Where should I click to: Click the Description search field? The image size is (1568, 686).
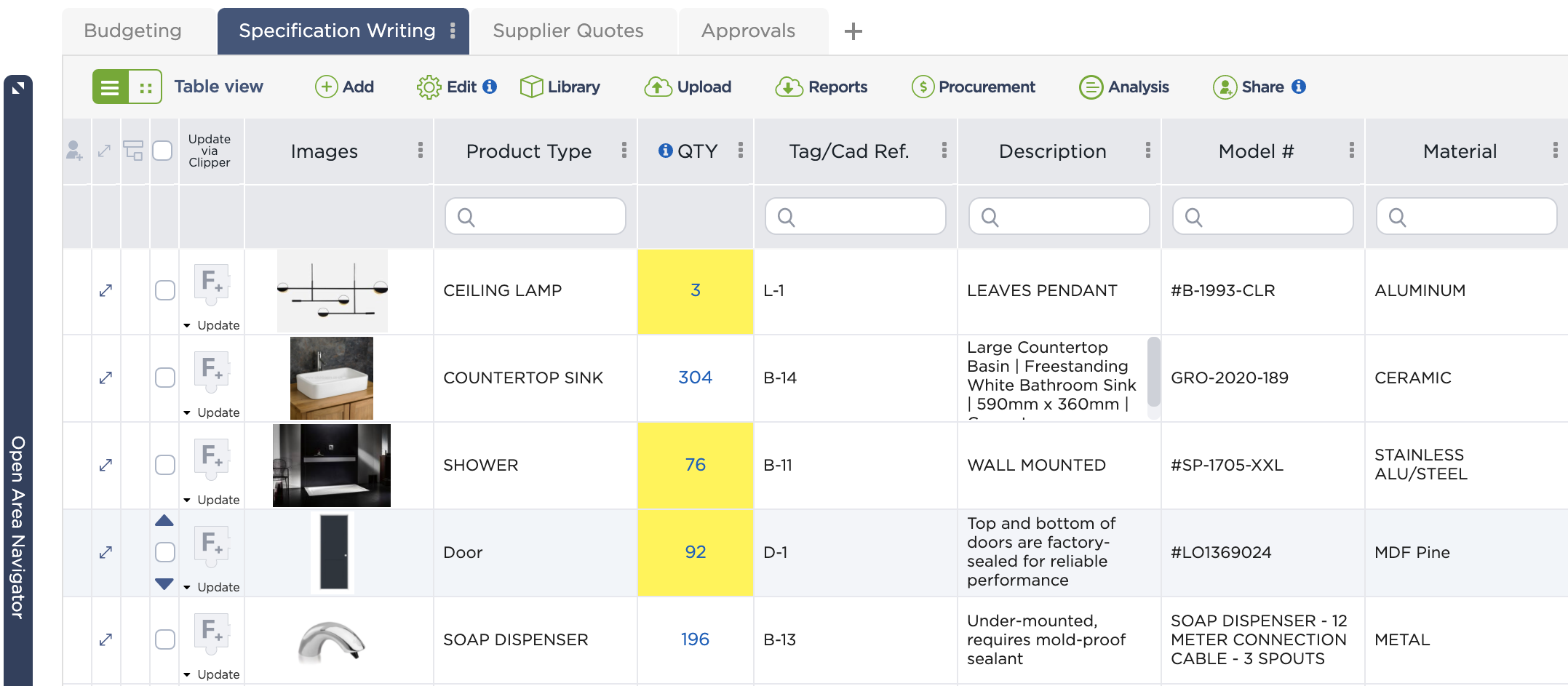tap(1059, 217)
